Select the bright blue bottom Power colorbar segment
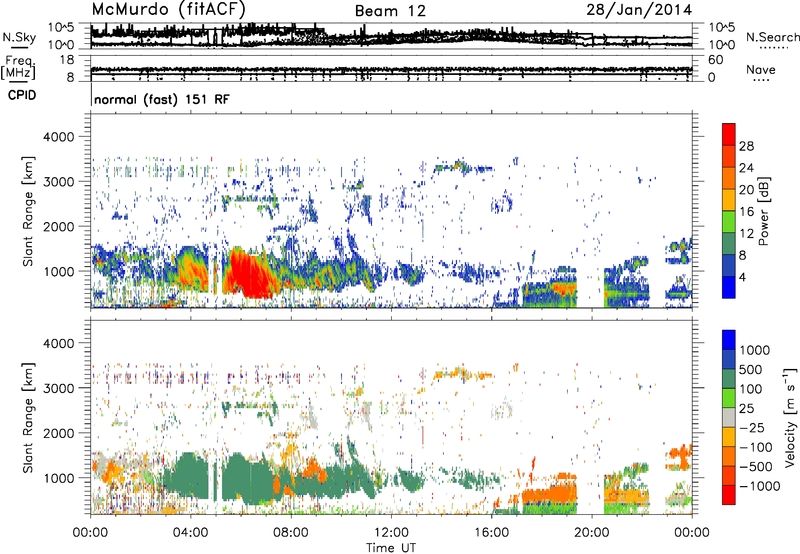The image size is (800, 554). pyautogui.click(x=729, y=287)
